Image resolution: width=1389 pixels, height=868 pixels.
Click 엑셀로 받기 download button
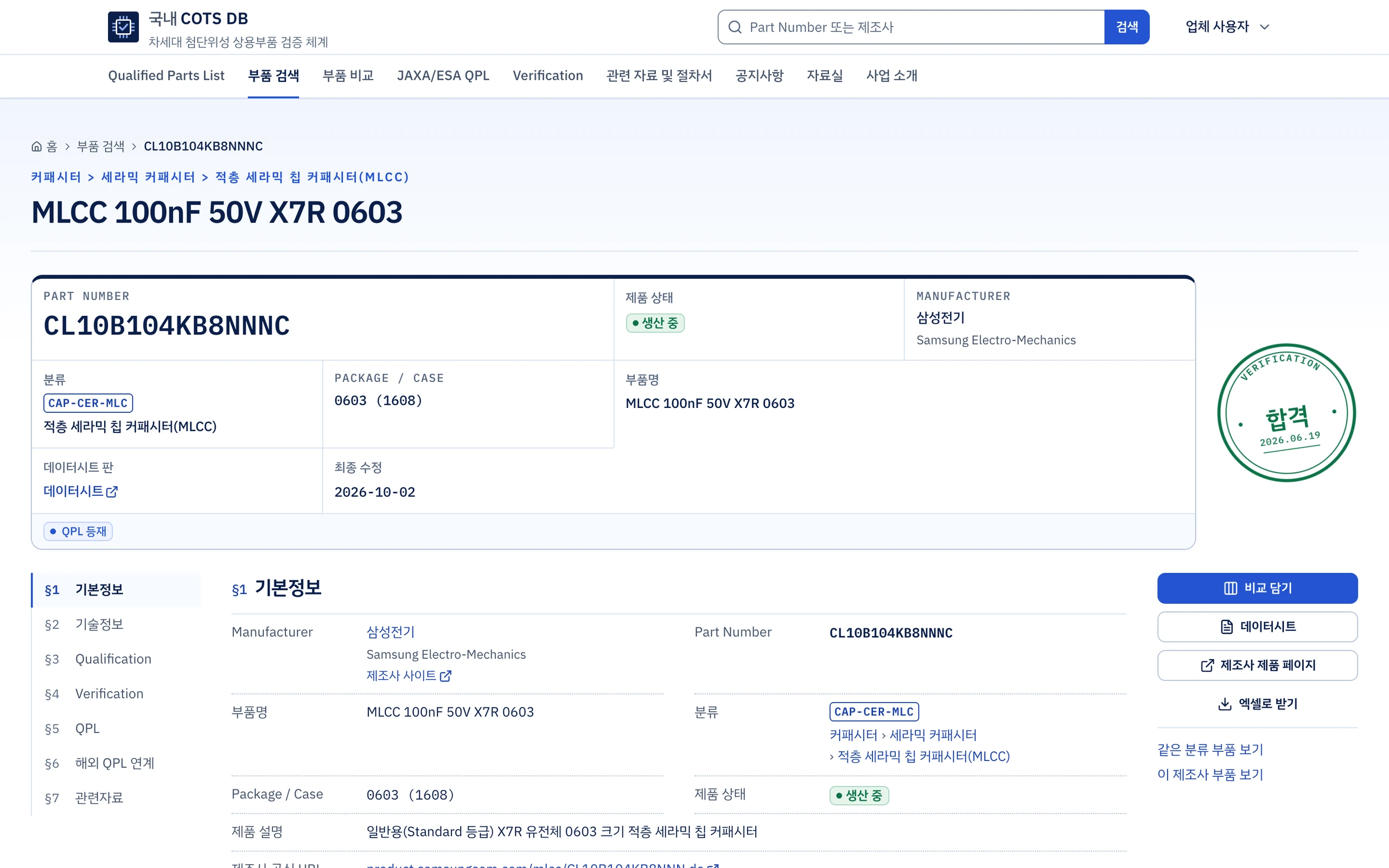[x=1257, y=704]
